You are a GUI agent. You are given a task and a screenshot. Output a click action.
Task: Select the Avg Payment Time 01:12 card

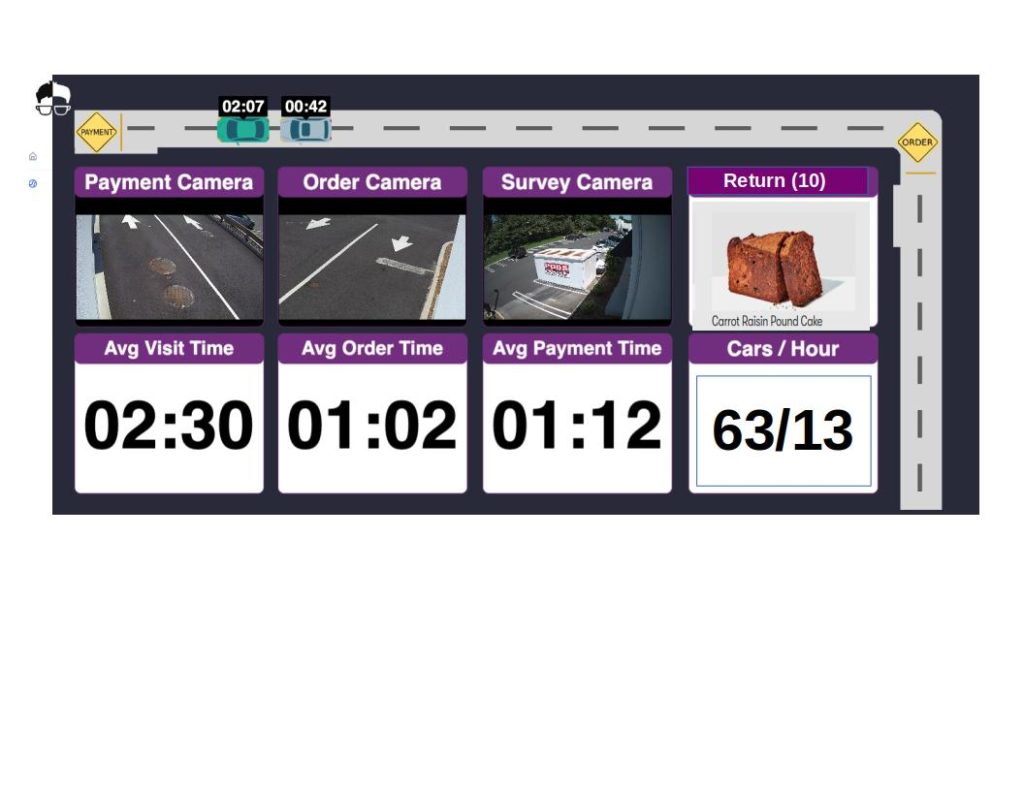[x=577, y=413]
